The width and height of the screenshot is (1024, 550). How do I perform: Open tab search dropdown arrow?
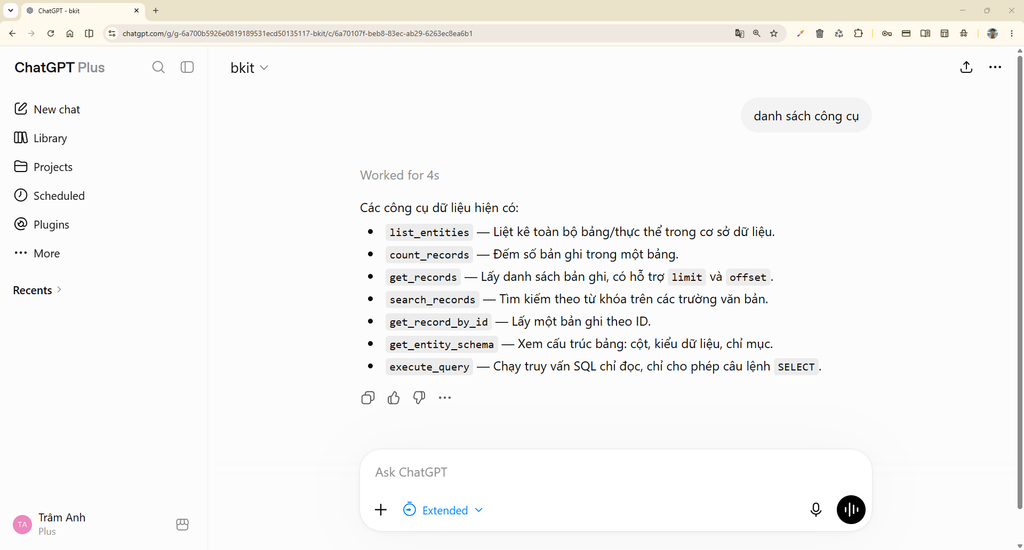[10, 10]
